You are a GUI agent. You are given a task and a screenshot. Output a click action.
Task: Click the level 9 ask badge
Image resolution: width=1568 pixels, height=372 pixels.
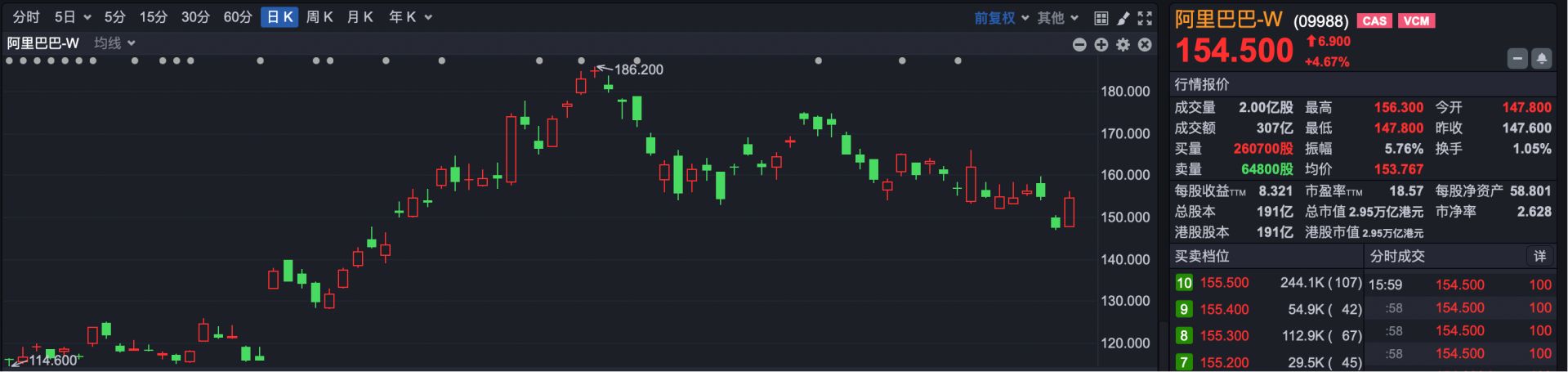(1184, 309)
